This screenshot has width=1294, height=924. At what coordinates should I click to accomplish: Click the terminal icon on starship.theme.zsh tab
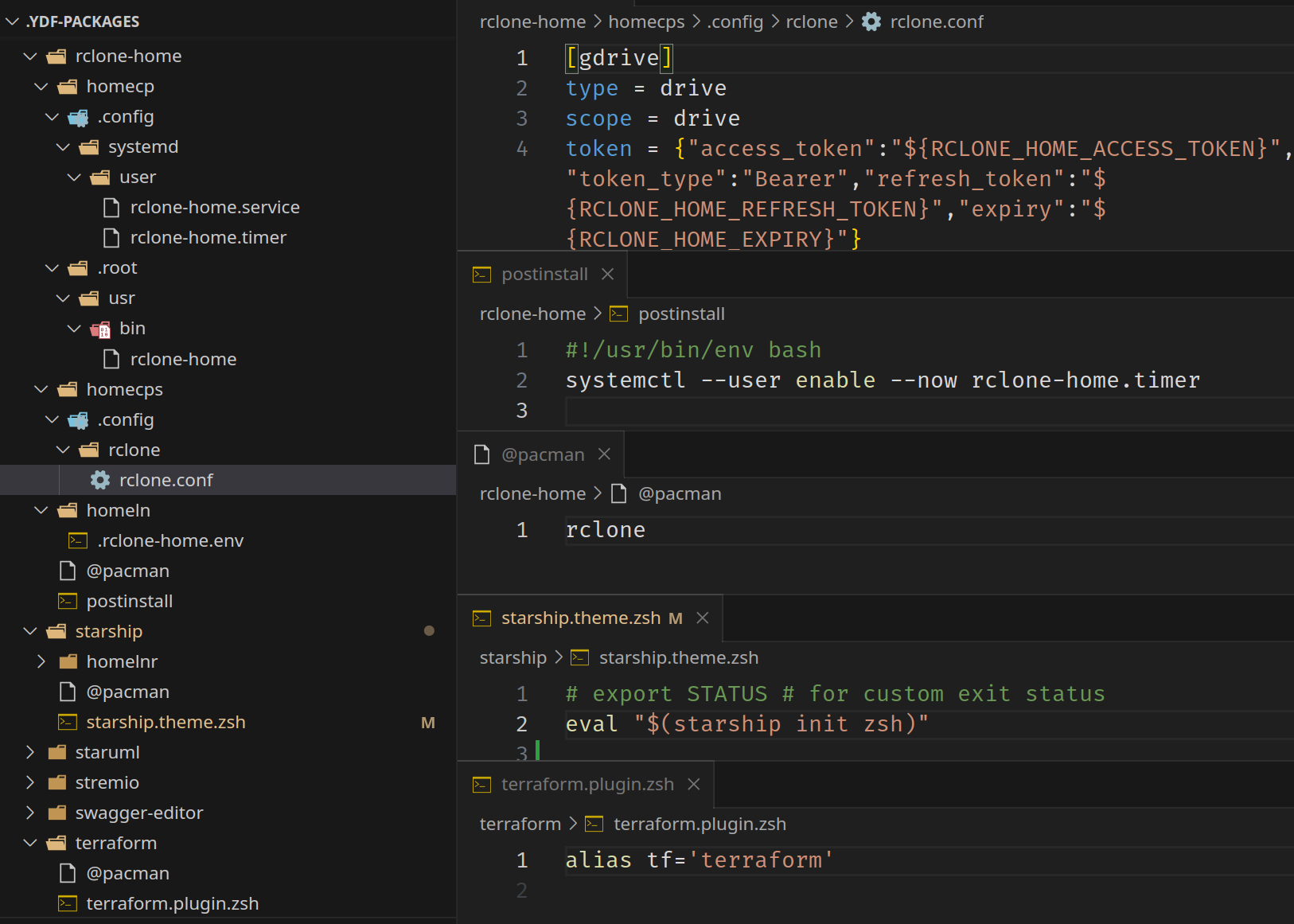coord(481,618)
